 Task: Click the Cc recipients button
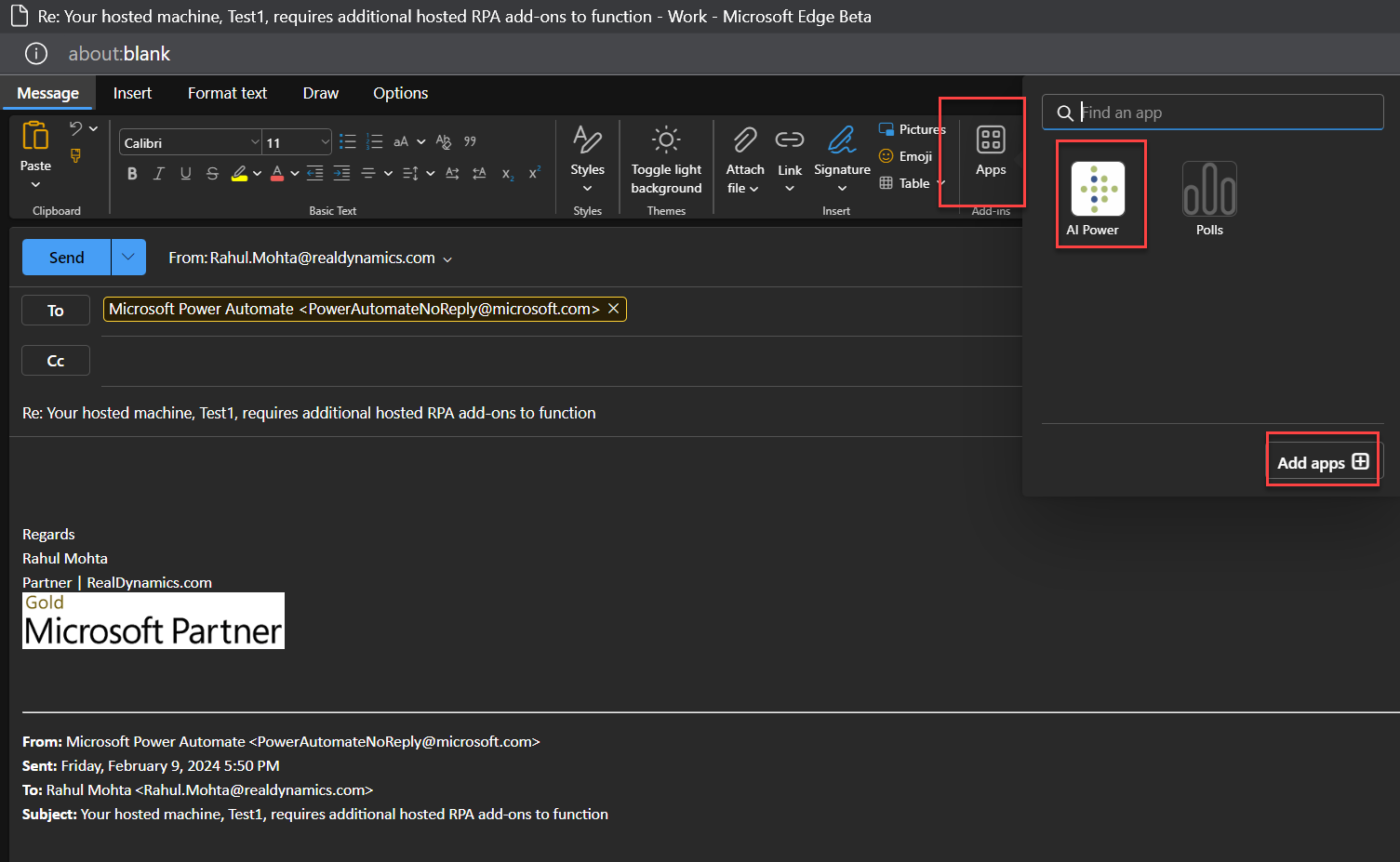coord(56,361)
